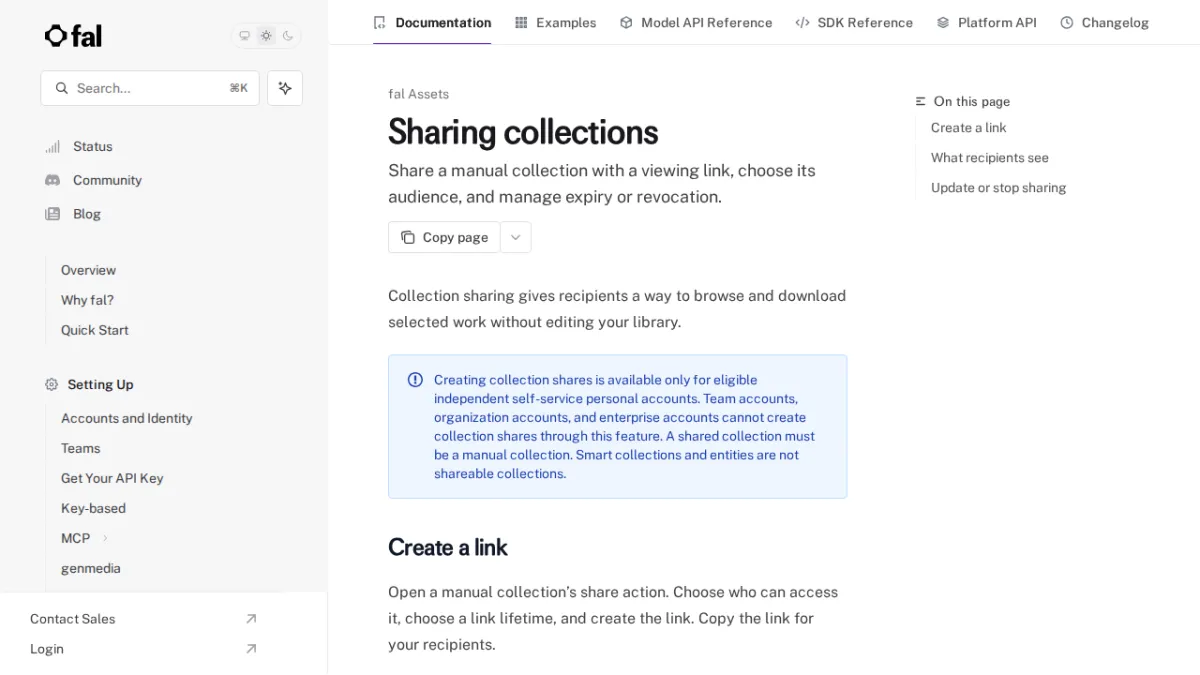The image size is (1200, 675).
Task: Switch to dark theme mode
Action: pos(288,36)
